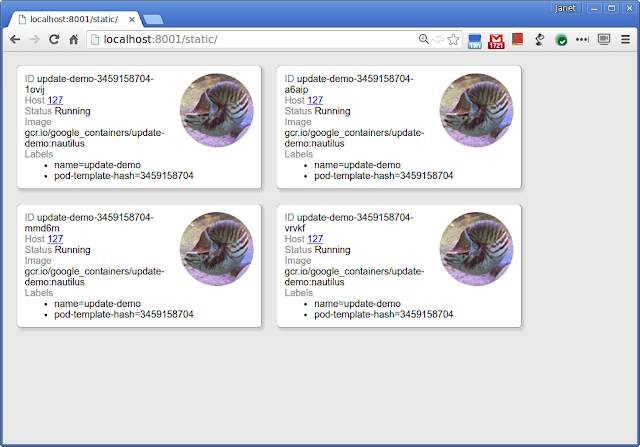This screenshot has width=640, height=447.
Task: Click the ID text ending in vrvkf
Action: [349, 222]
